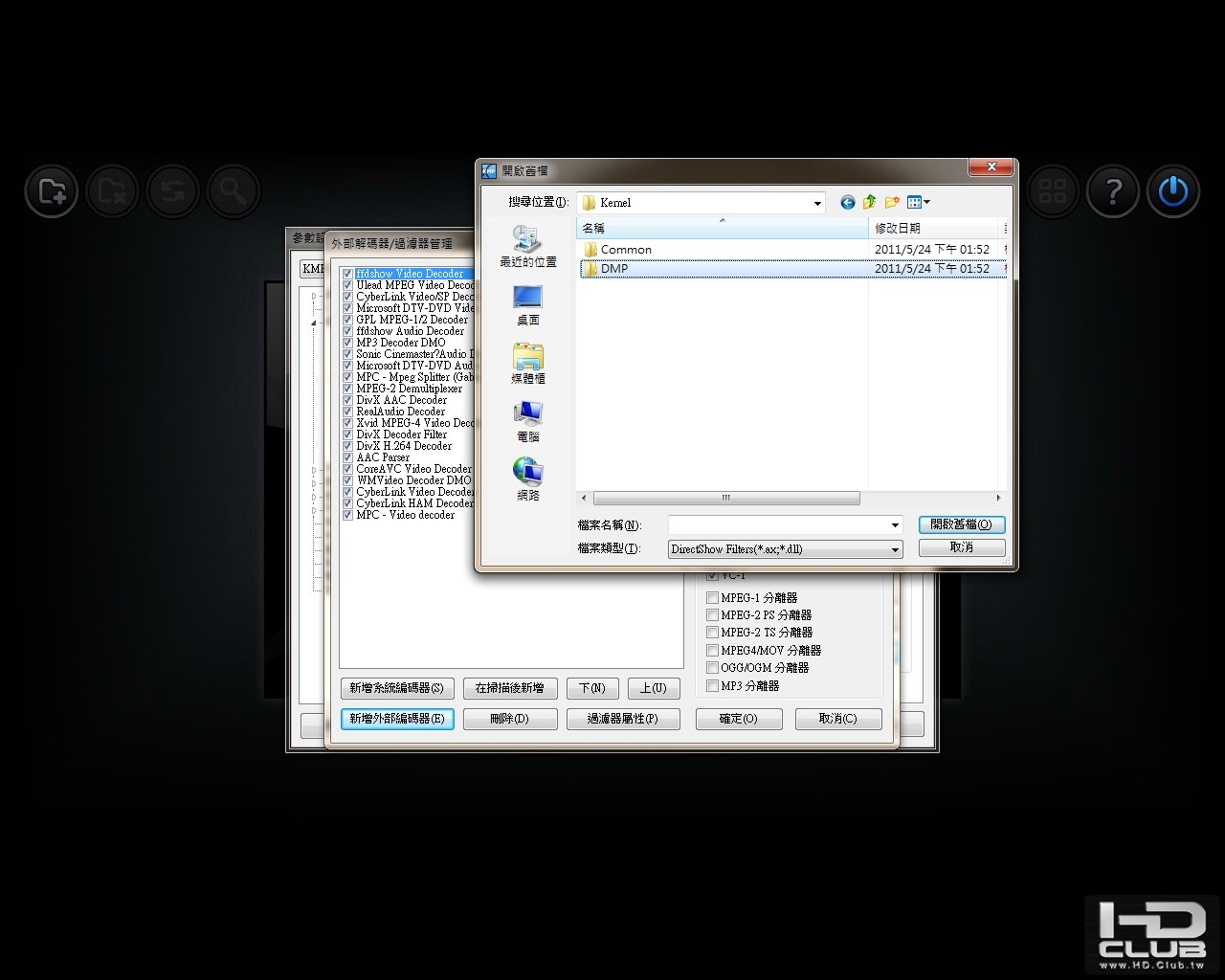Open the view menu icon in the toolbar
Viewport: 1225px width, 980px height.
pyautogui.click(x=918, y=202)
